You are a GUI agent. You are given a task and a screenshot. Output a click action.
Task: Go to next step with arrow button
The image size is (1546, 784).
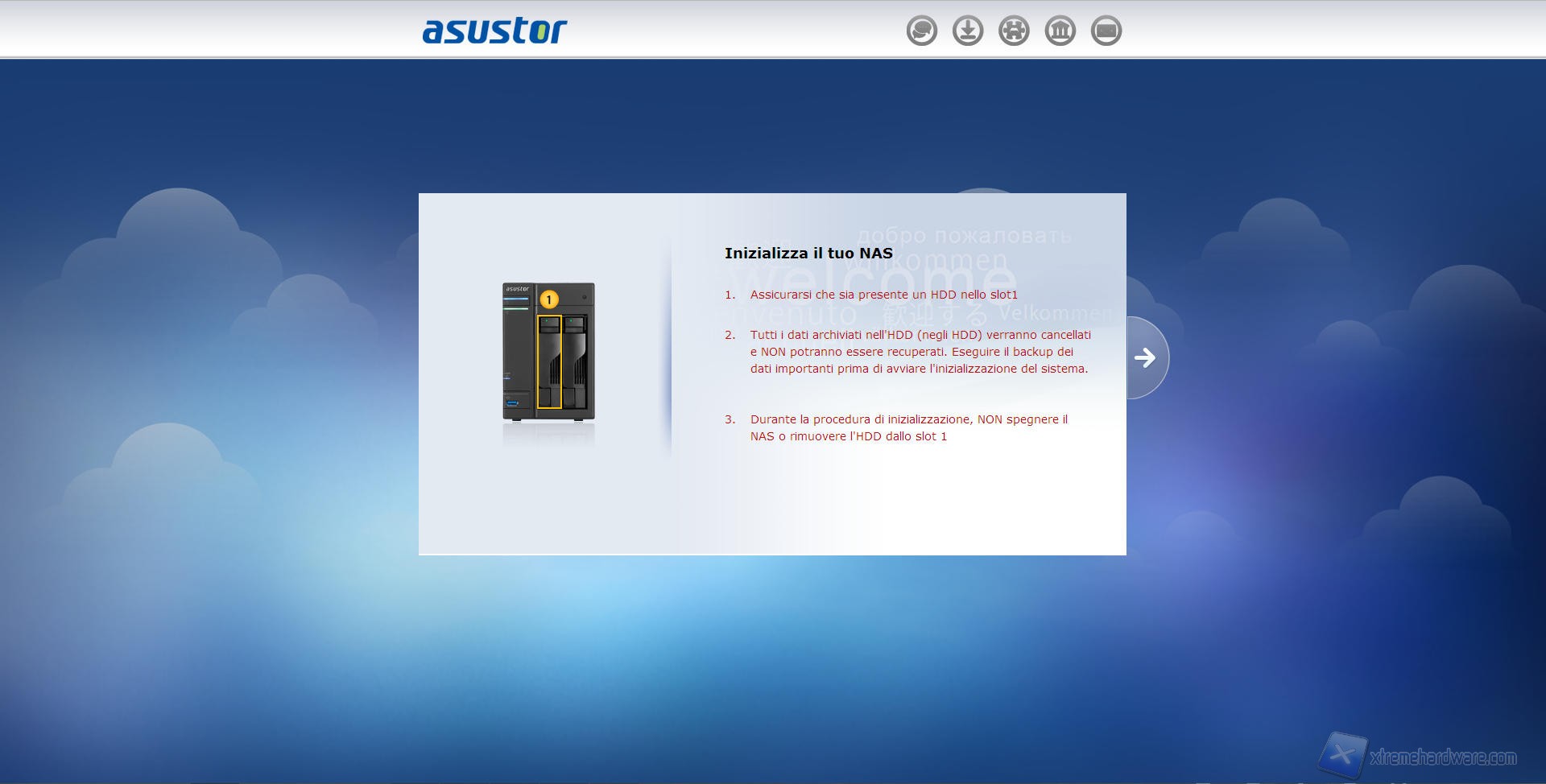coord(1144,357)
